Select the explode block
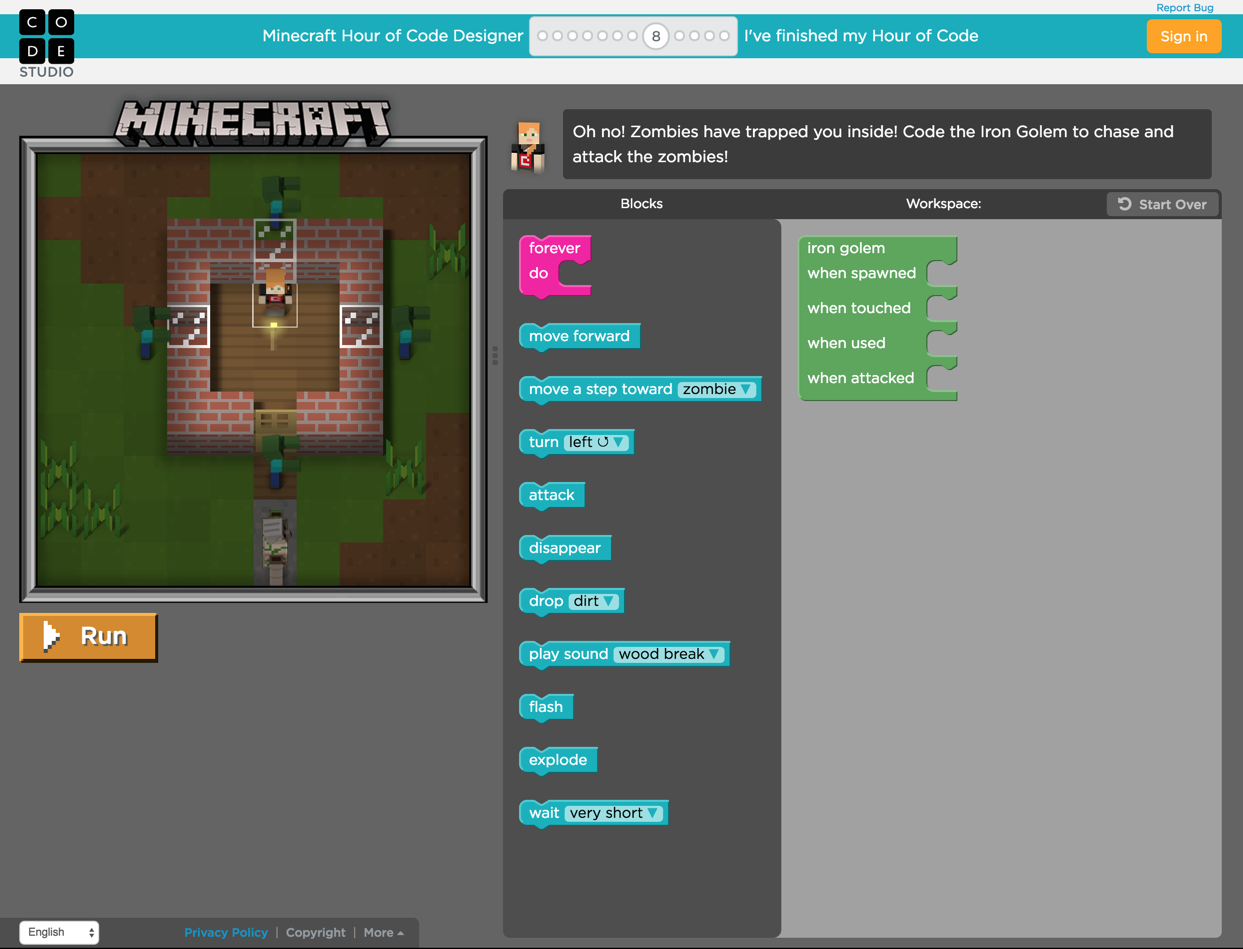The height and width of the screenshot is (949, 1243). (557, 759)
